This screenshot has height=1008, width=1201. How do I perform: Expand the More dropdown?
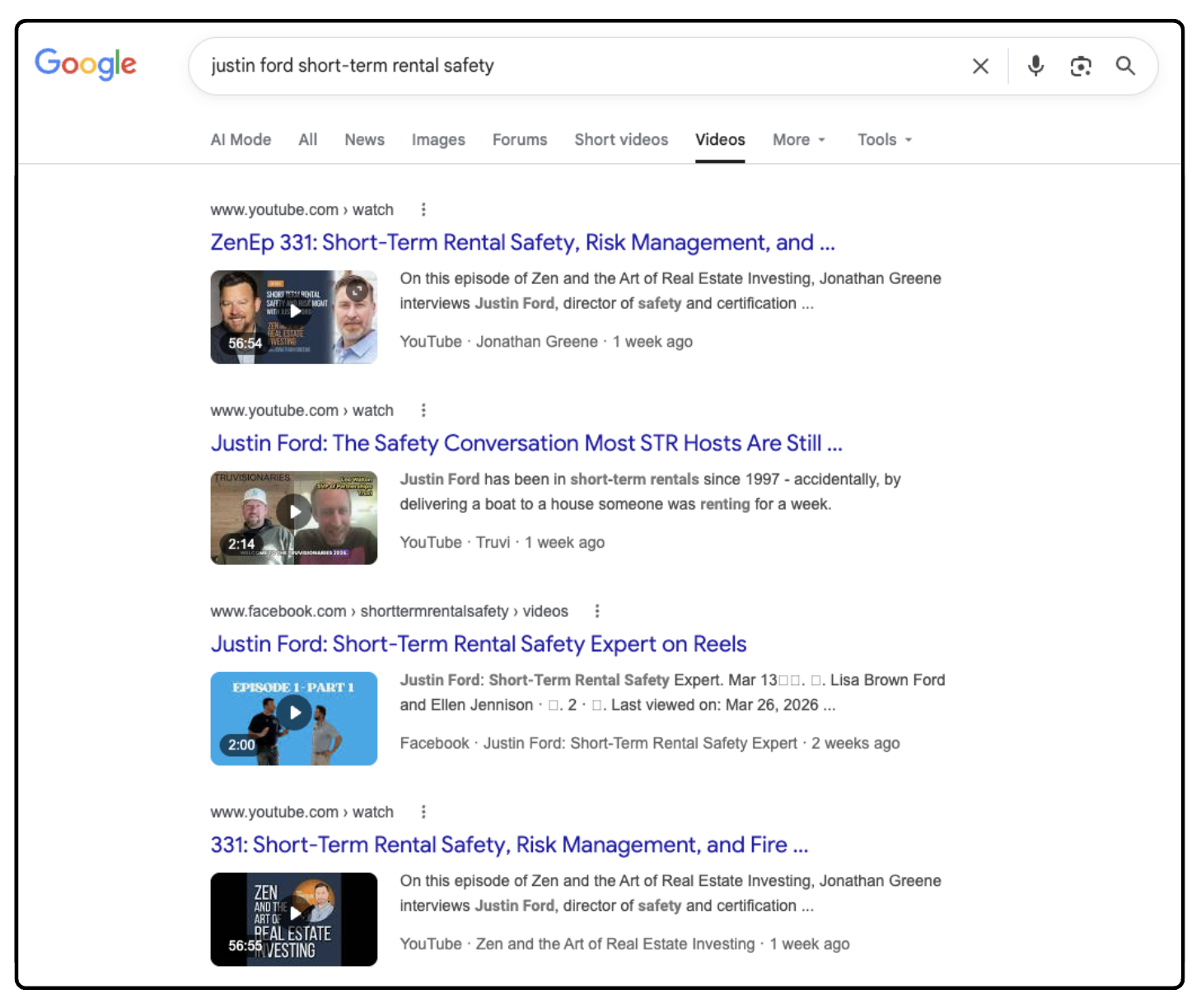click(x=799, y=139)
